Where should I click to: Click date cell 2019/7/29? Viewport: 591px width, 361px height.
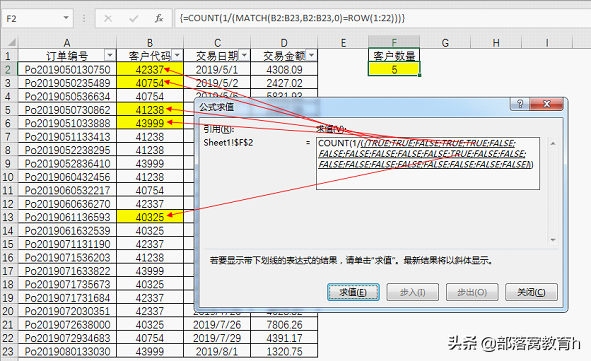pos(217,338)
